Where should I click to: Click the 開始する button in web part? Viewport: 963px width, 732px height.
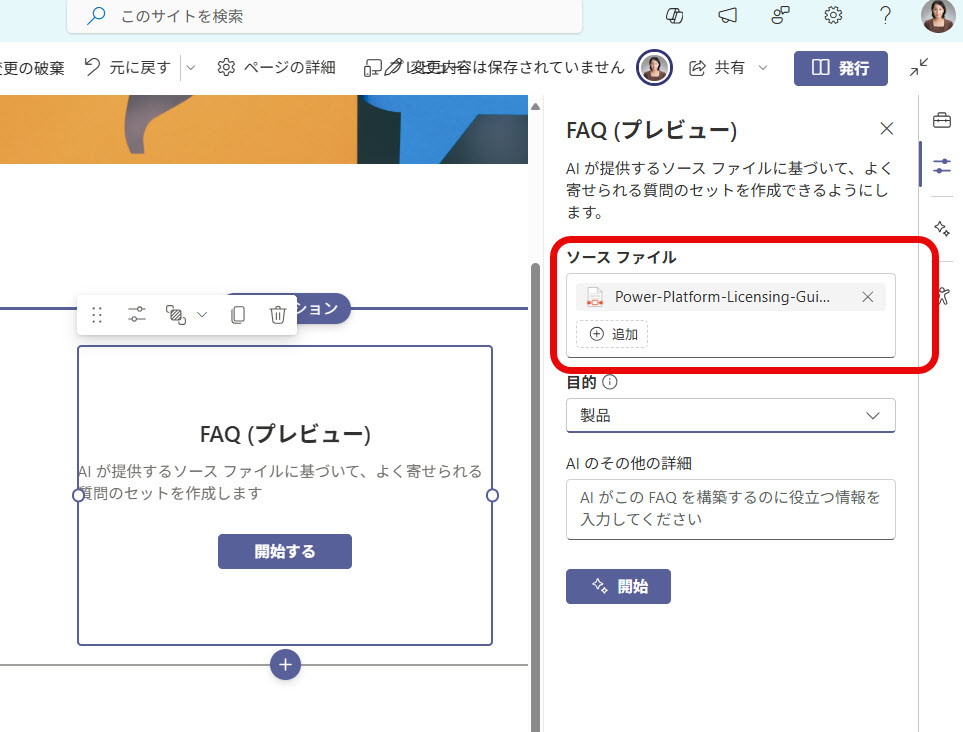(x=285, y=551)
